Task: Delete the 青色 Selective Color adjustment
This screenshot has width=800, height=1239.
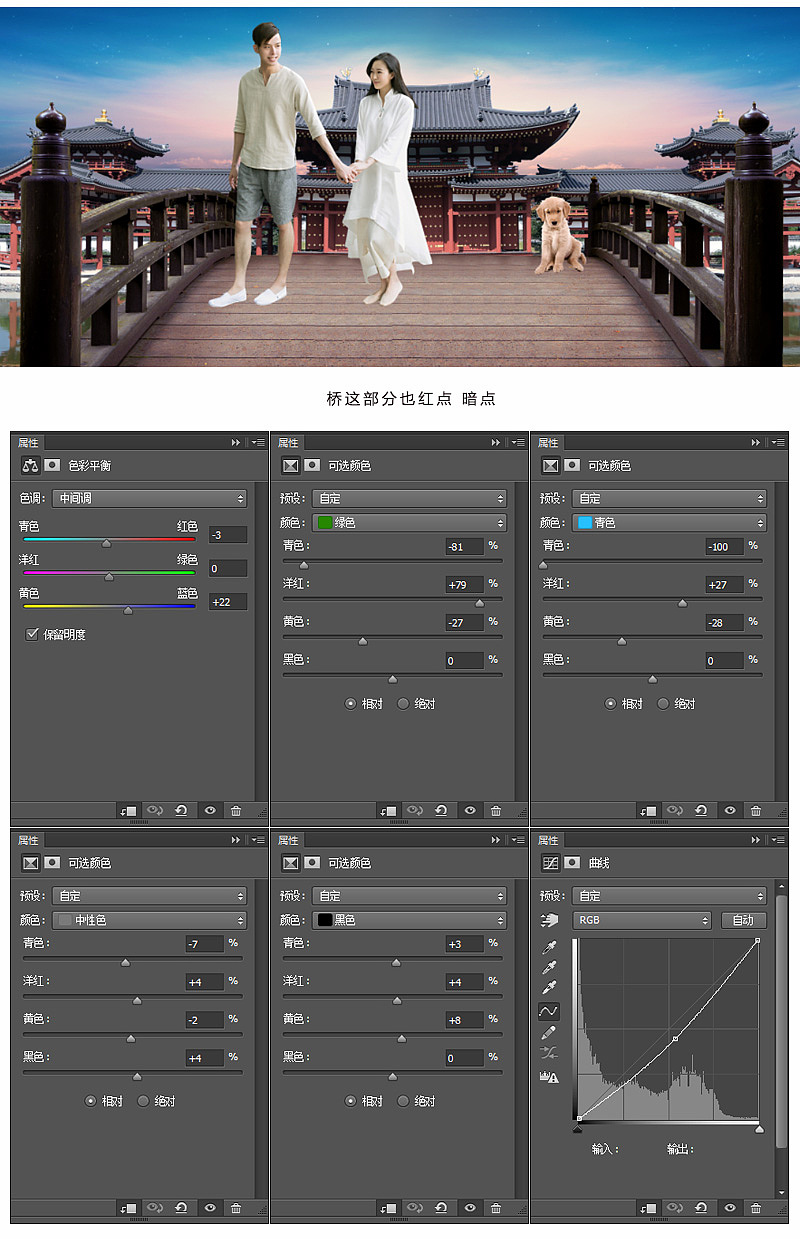Action: (x=756, y=811)
